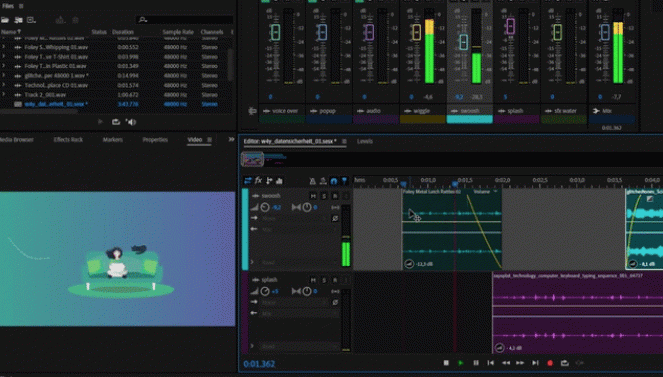The width and height of the screenshot is (663, 377).
Task: Click the Stop transport button
Action: (x=446, y=363)
